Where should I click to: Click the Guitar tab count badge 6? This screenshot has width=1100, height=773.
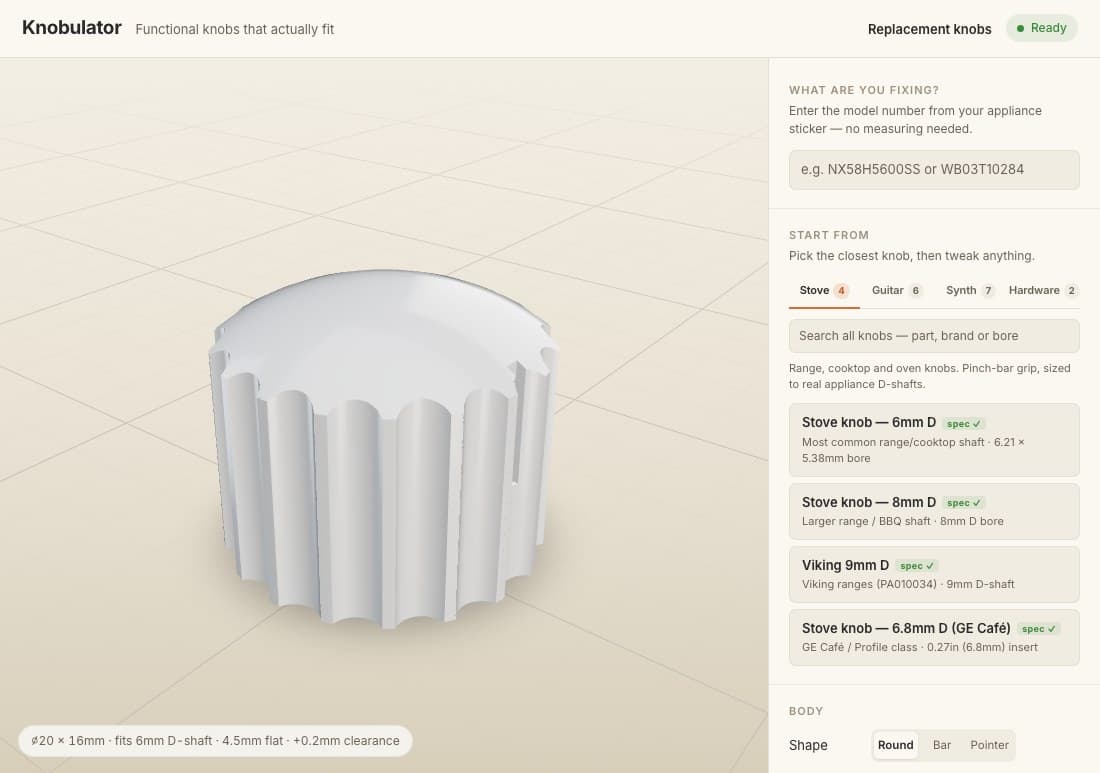click(x=915, y=290)
